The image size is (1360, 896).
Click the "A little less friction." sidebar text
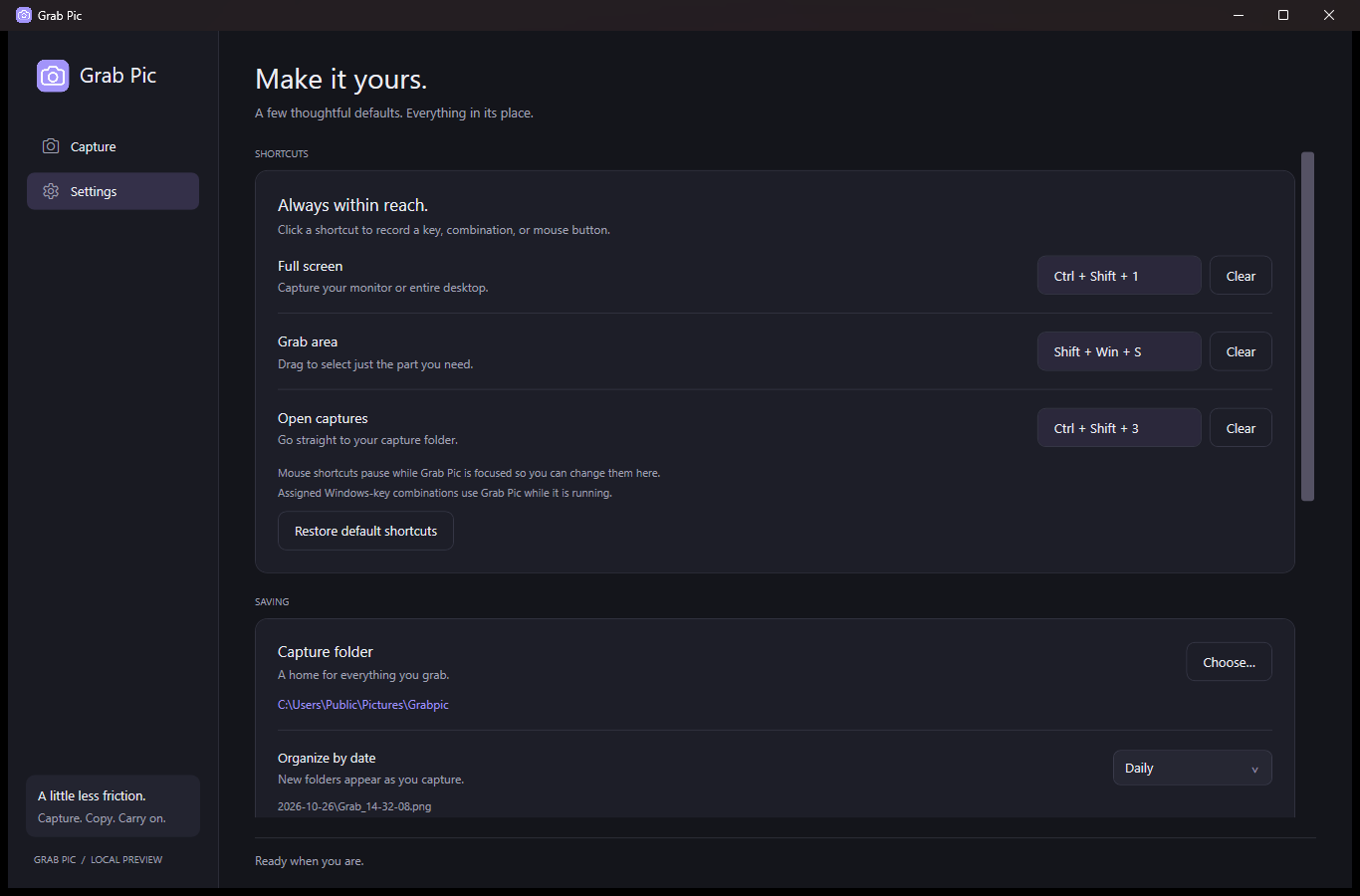pos(92,795)
